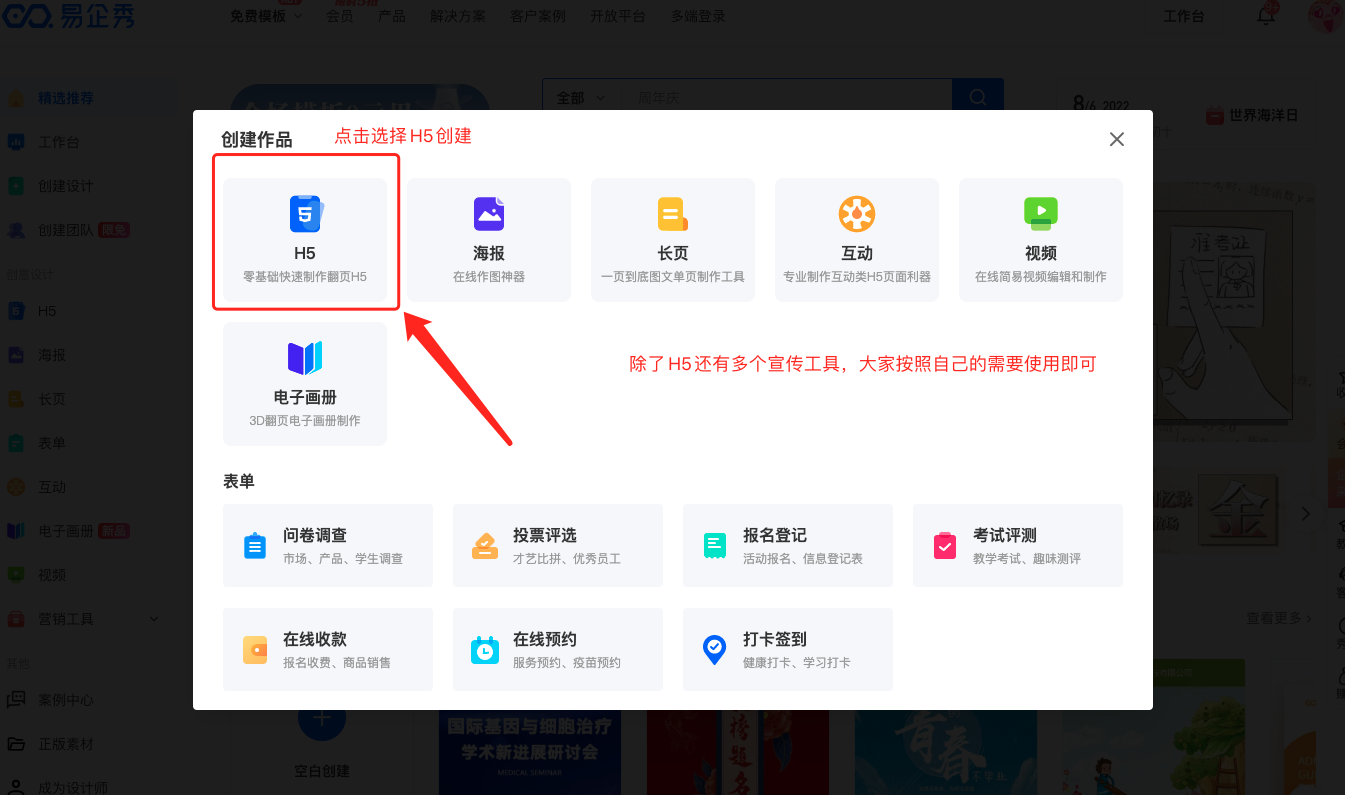The image size is (1345, 795).
Task: Open the 全部 search category dropdown
Action: point(581,98)
